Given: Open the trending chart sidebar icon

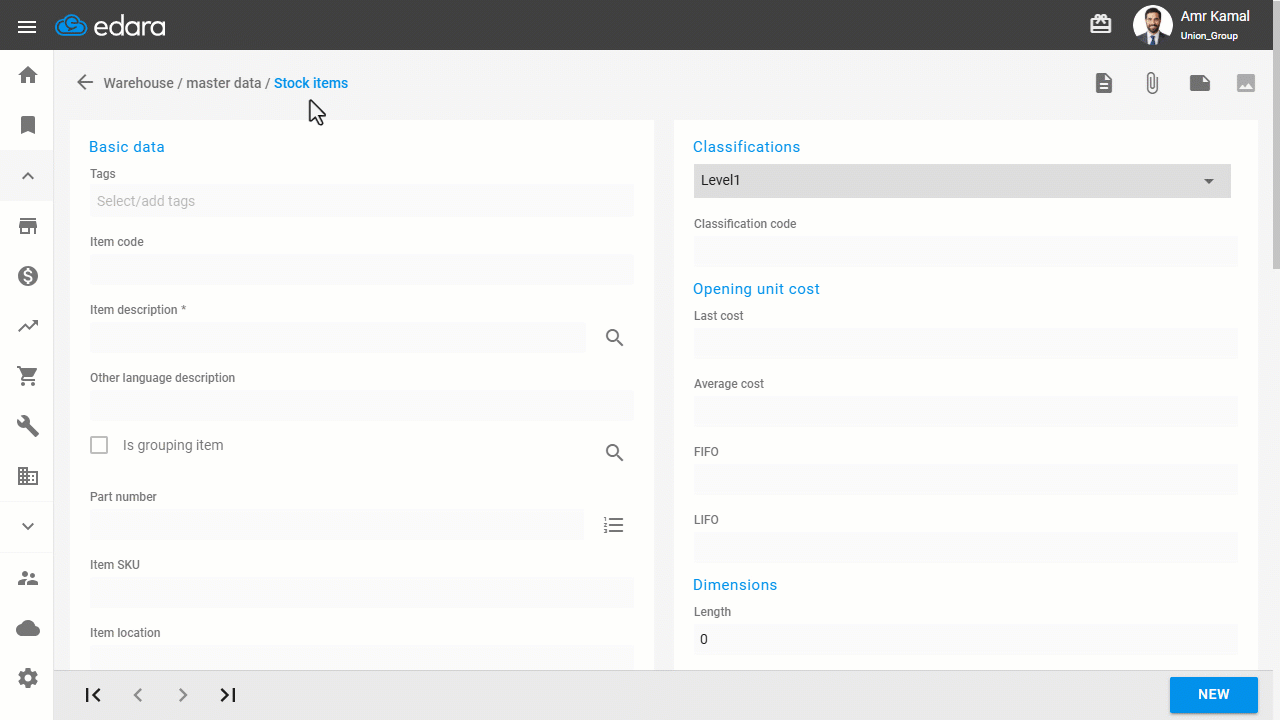Looking at the screenshot, I should tap(28, 326).
